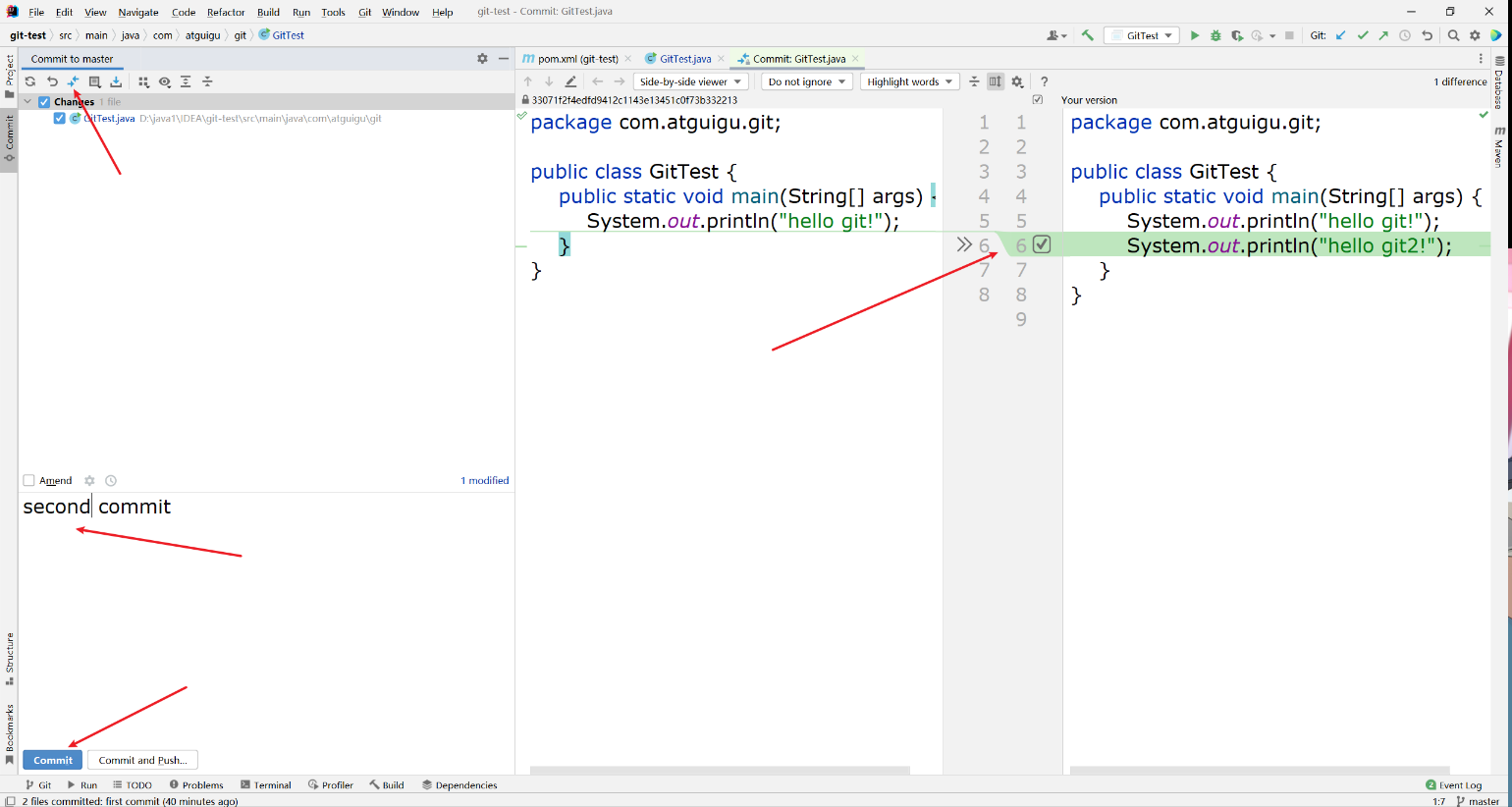
Task: Open View Options eye icon
Action: coord(165,82)
